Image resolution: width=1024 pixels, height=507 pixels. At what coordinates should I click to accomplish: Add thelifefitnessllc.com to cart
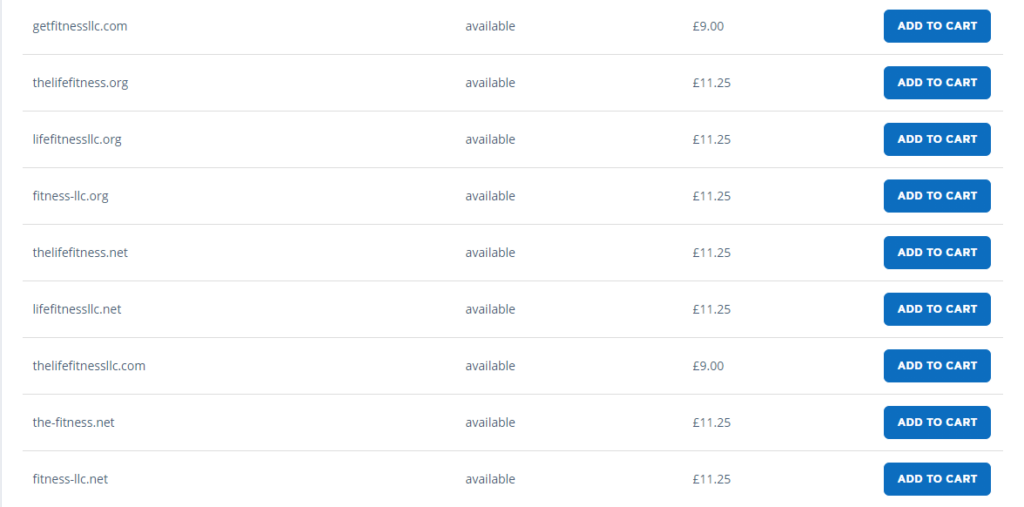click(x=936, y=366)
